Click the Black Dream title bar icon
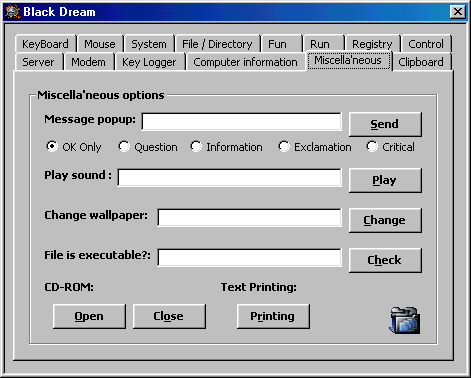This screenshot has height=378, width=471. pyautogui.click(x=13, y=12)
